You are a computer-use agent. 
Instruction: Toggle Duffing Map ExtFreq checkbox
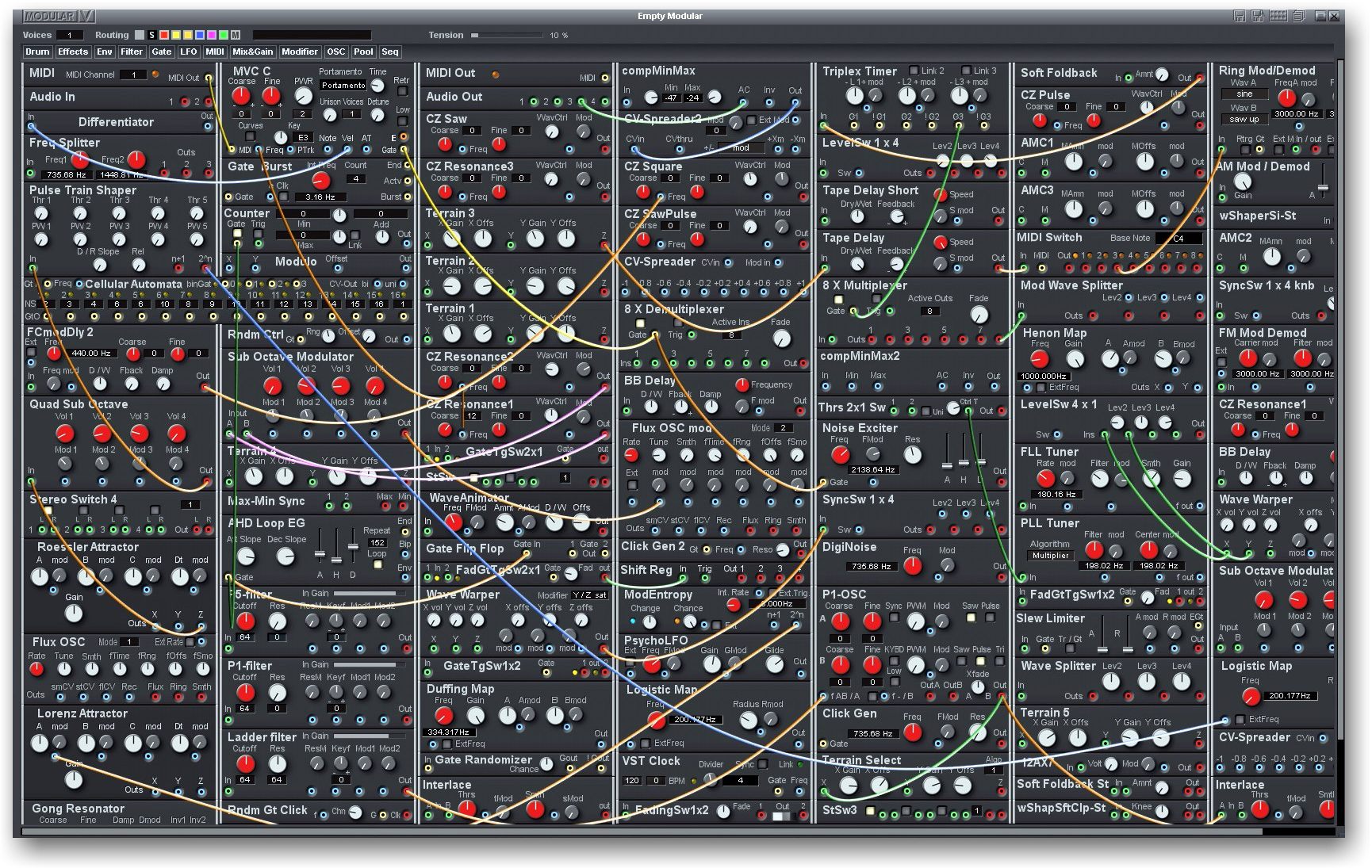[x=446, y=744]
